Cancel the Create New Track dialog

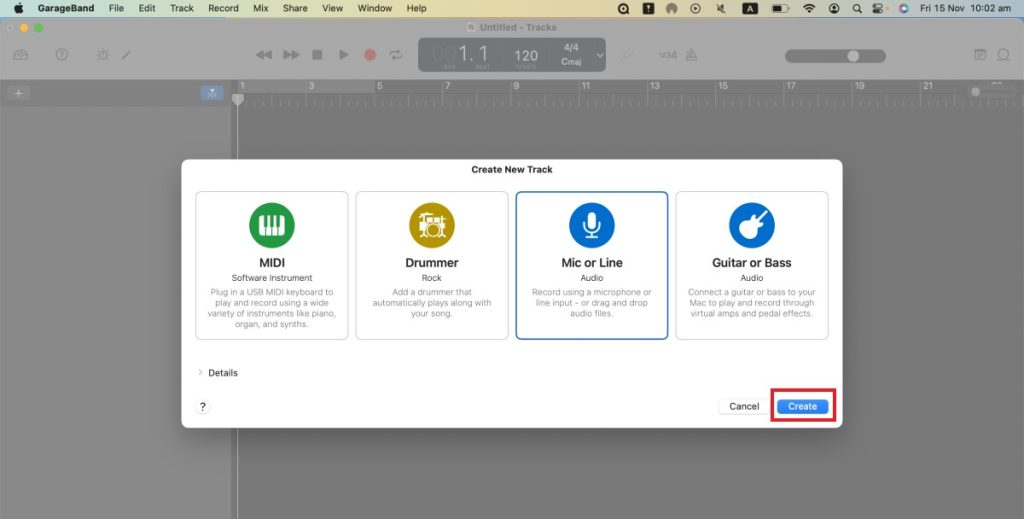[744, 406]
